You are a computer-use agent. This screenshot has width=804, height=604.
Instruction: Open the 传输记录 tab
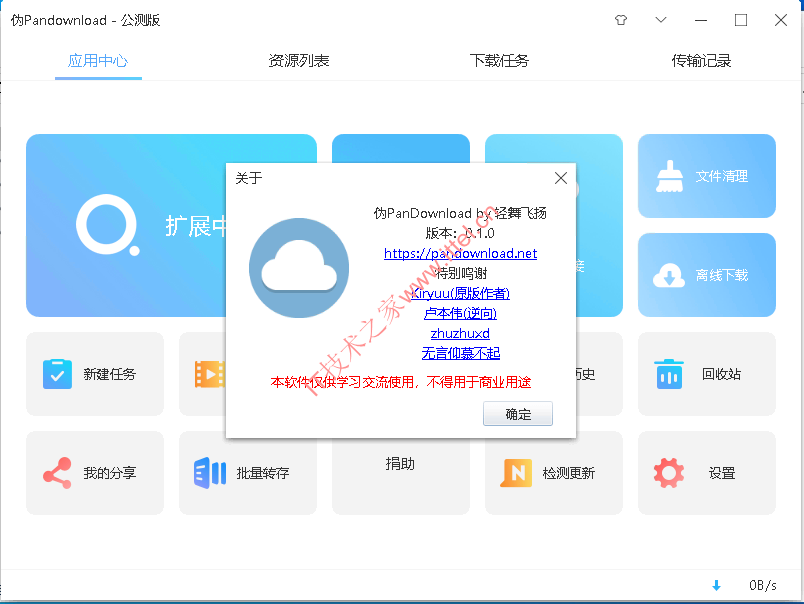[701, 61]
